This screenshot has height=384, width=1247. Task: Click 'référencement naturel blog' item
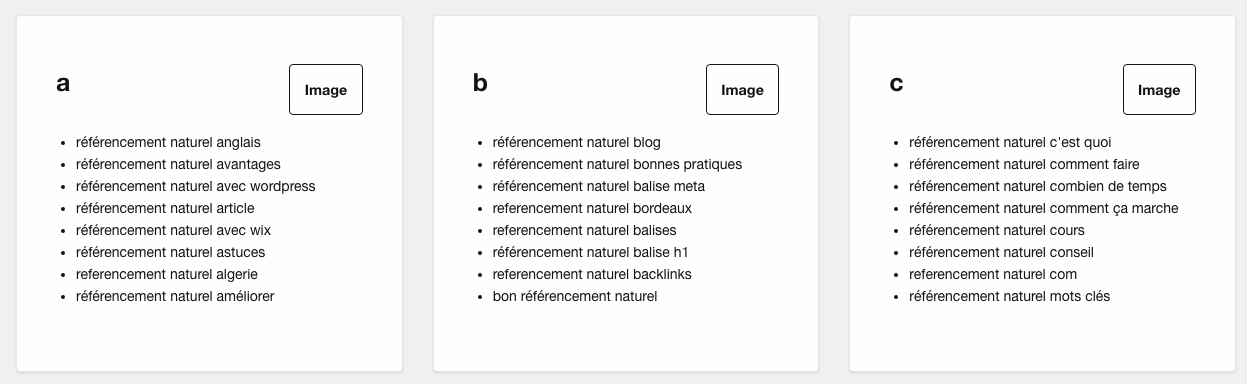coord(577,142)
